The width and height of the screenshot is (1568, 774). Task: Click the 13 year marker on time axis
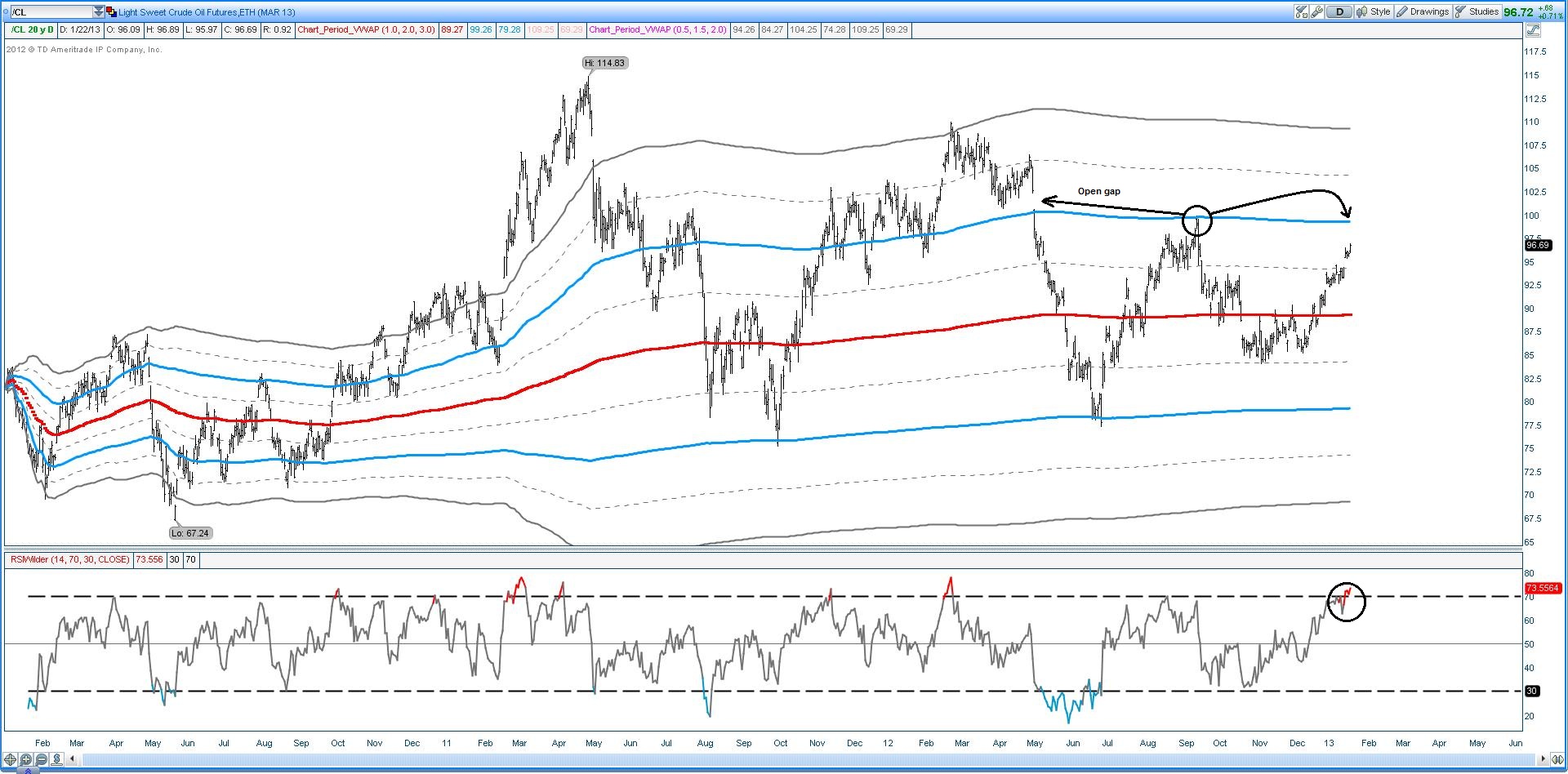pos(1330,743)
